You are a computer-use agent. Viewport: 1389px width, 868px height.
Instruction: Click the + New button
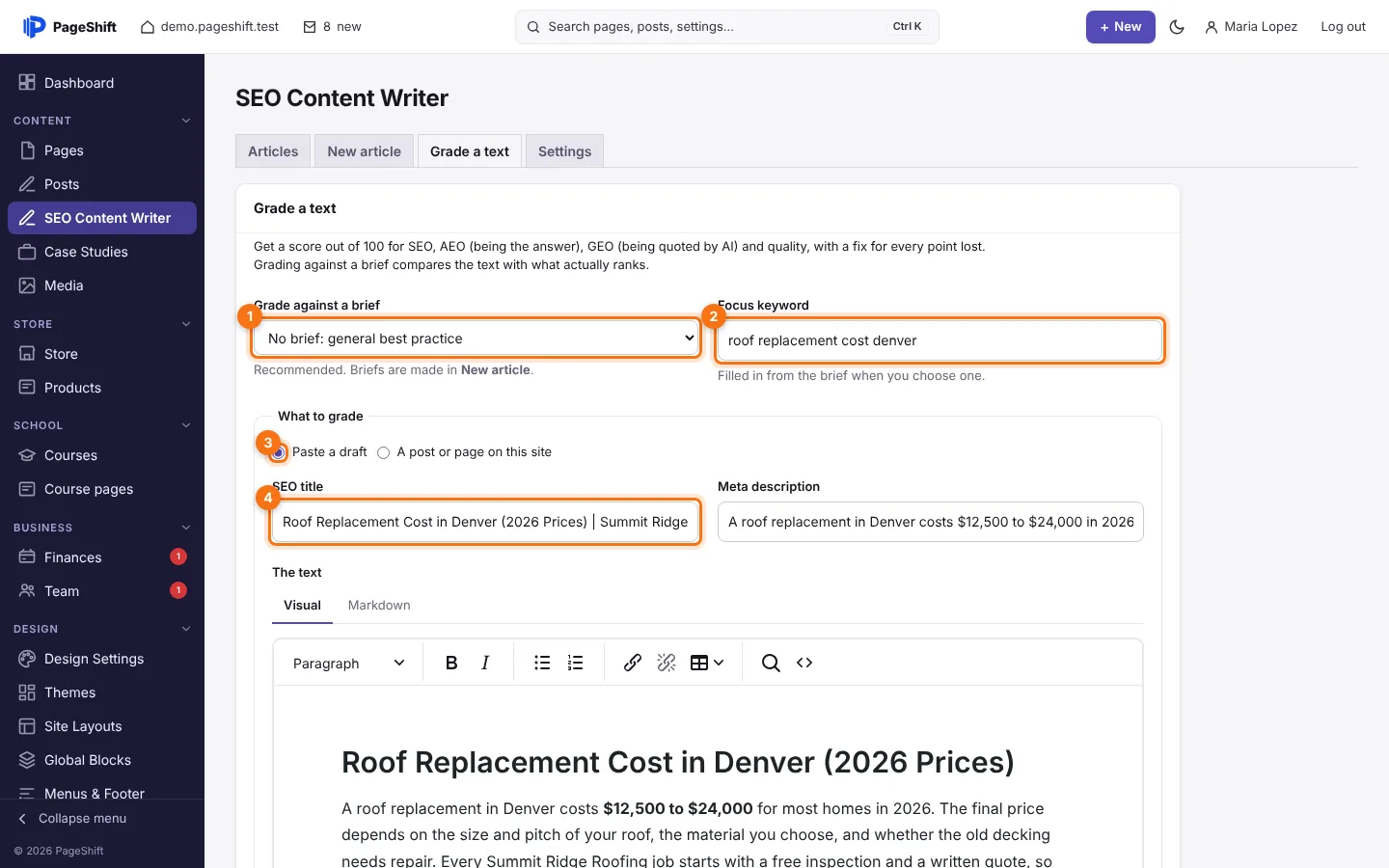click(x=1121, y=27)
